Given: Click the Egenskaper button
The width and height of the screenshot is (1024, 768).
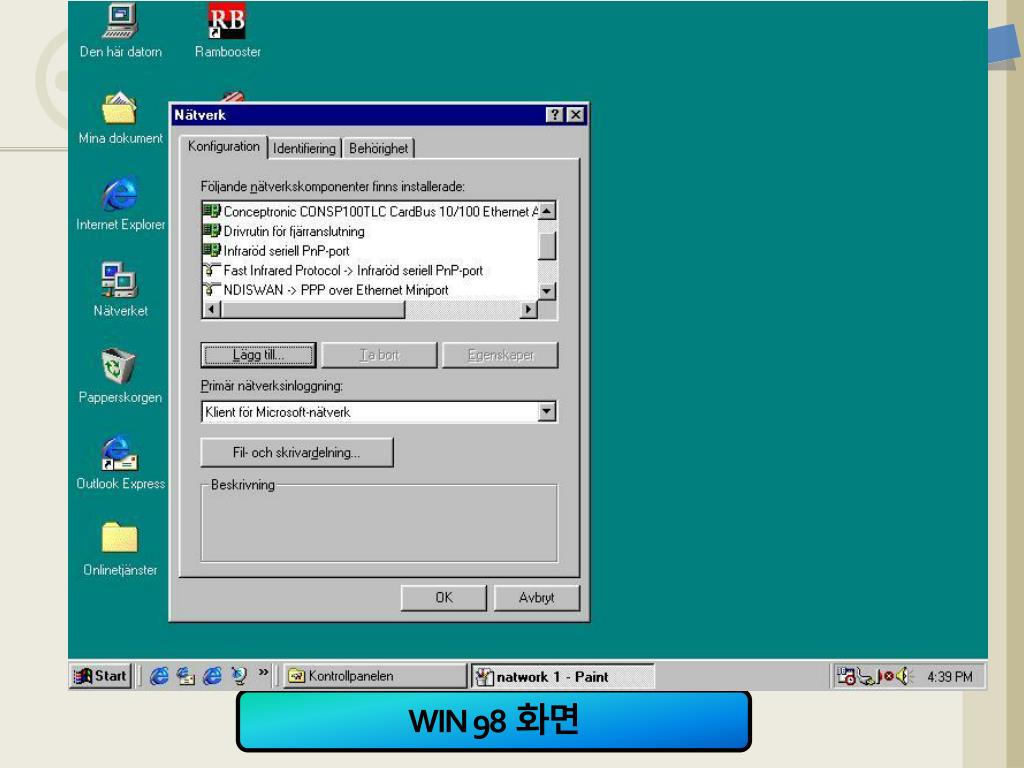Looking at the screenshot, I should pos(500,355).
